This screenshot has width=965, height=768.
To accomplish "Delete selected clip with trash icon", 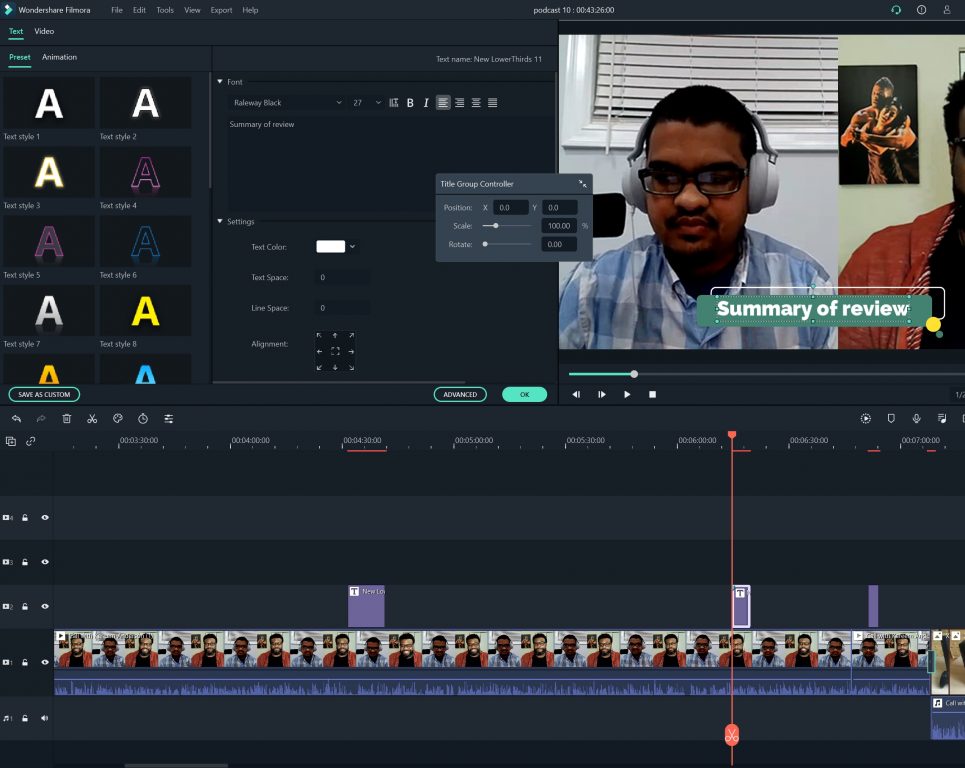I will click(66, 418).
